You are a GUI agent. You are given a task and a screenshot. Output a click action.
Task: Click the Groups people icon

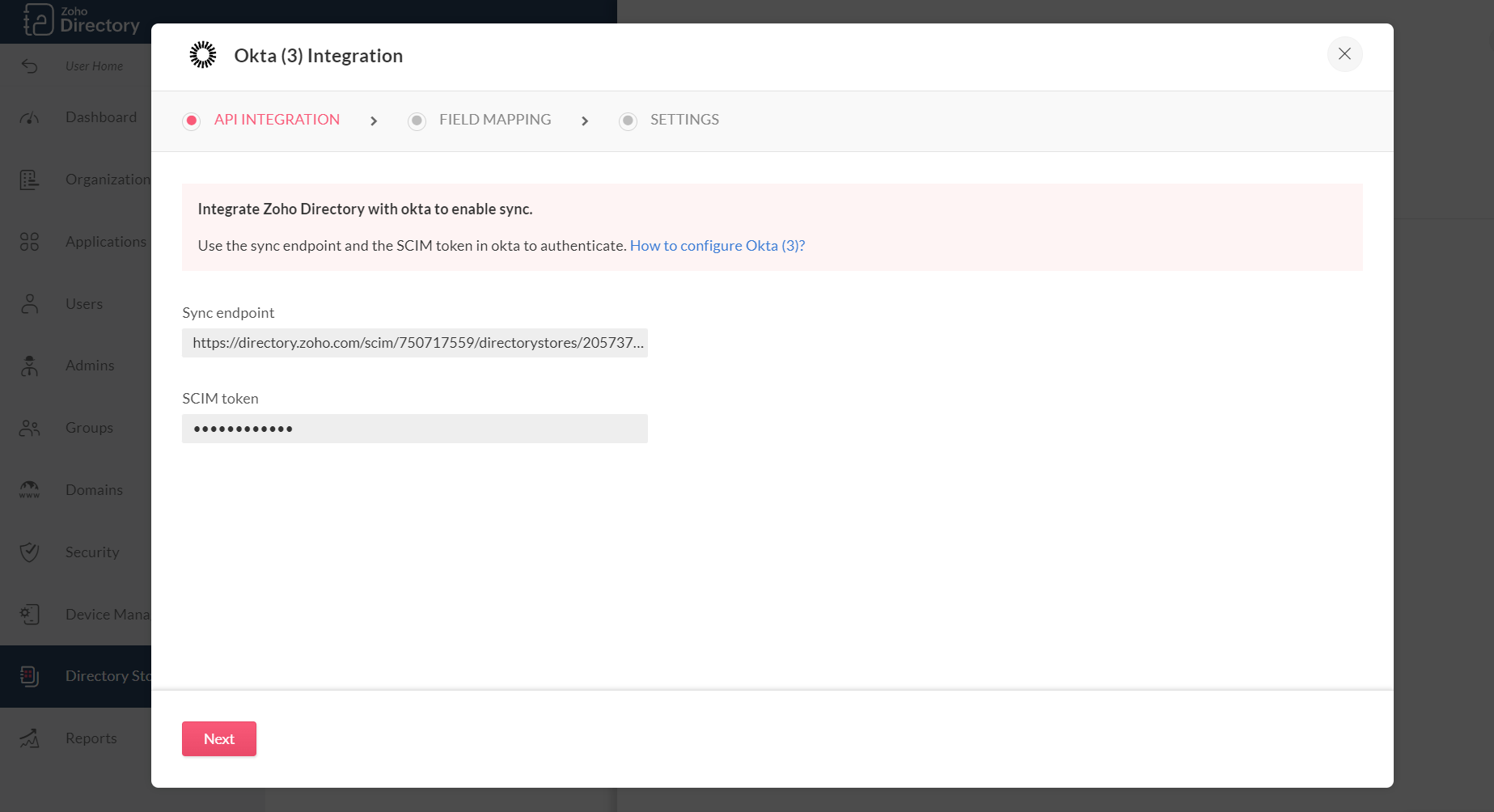click(30, 428)
